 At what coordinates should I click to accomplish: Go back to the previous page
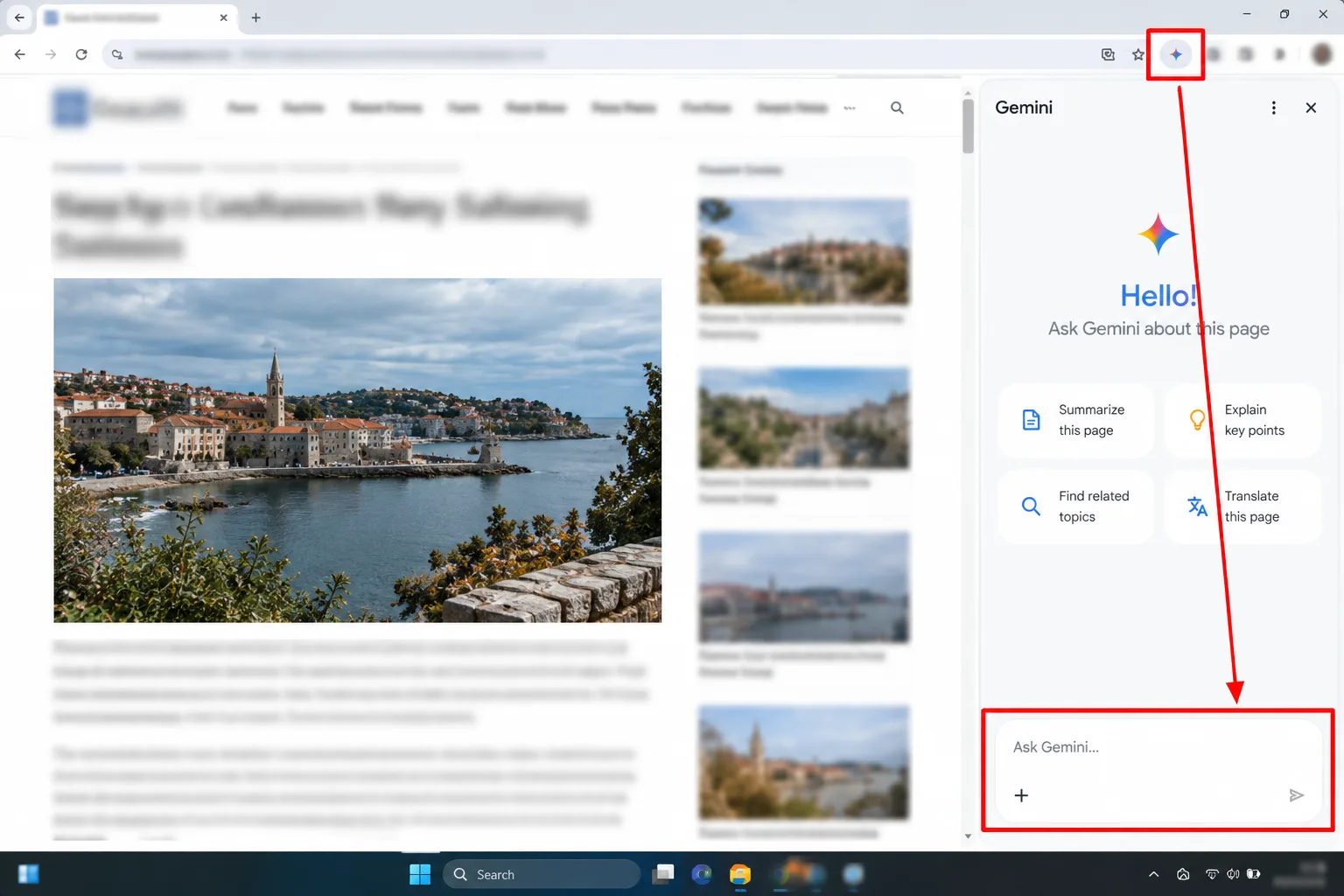pyautogui.click(x=20, y=54)
